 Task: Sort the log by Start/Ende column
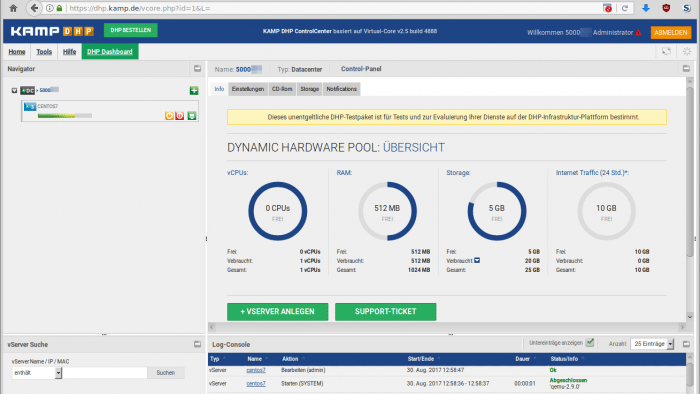point(421,359)
